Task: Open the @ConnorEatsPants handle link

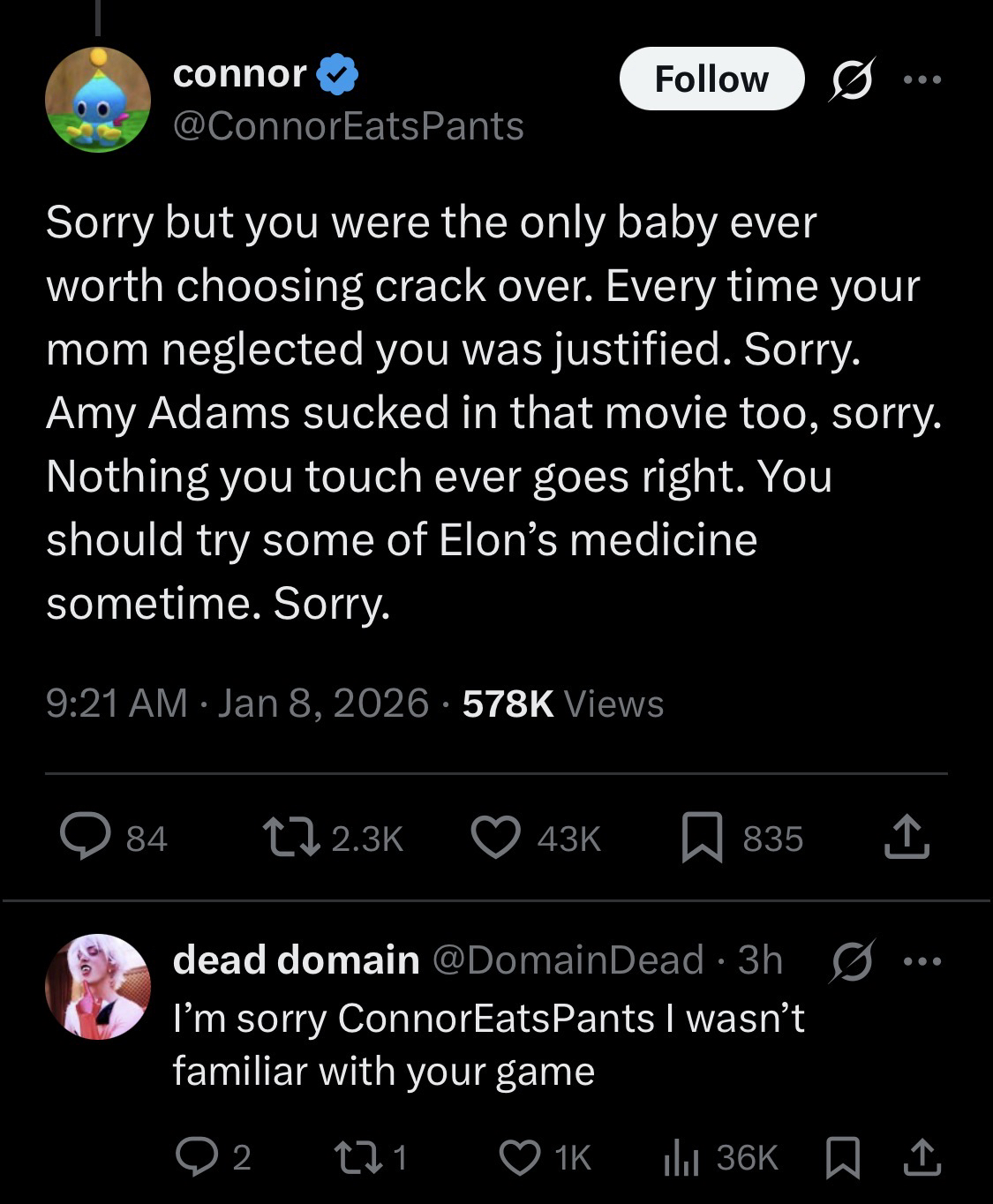Action: (x=349, y=126)
